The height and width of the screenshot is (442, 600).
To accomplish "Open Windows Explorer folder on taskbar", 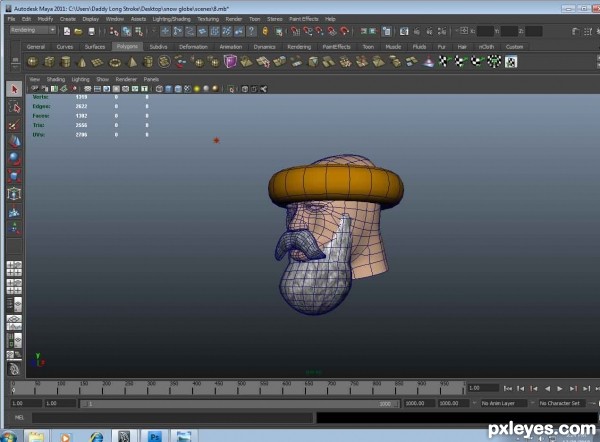I will click(36, 436).
